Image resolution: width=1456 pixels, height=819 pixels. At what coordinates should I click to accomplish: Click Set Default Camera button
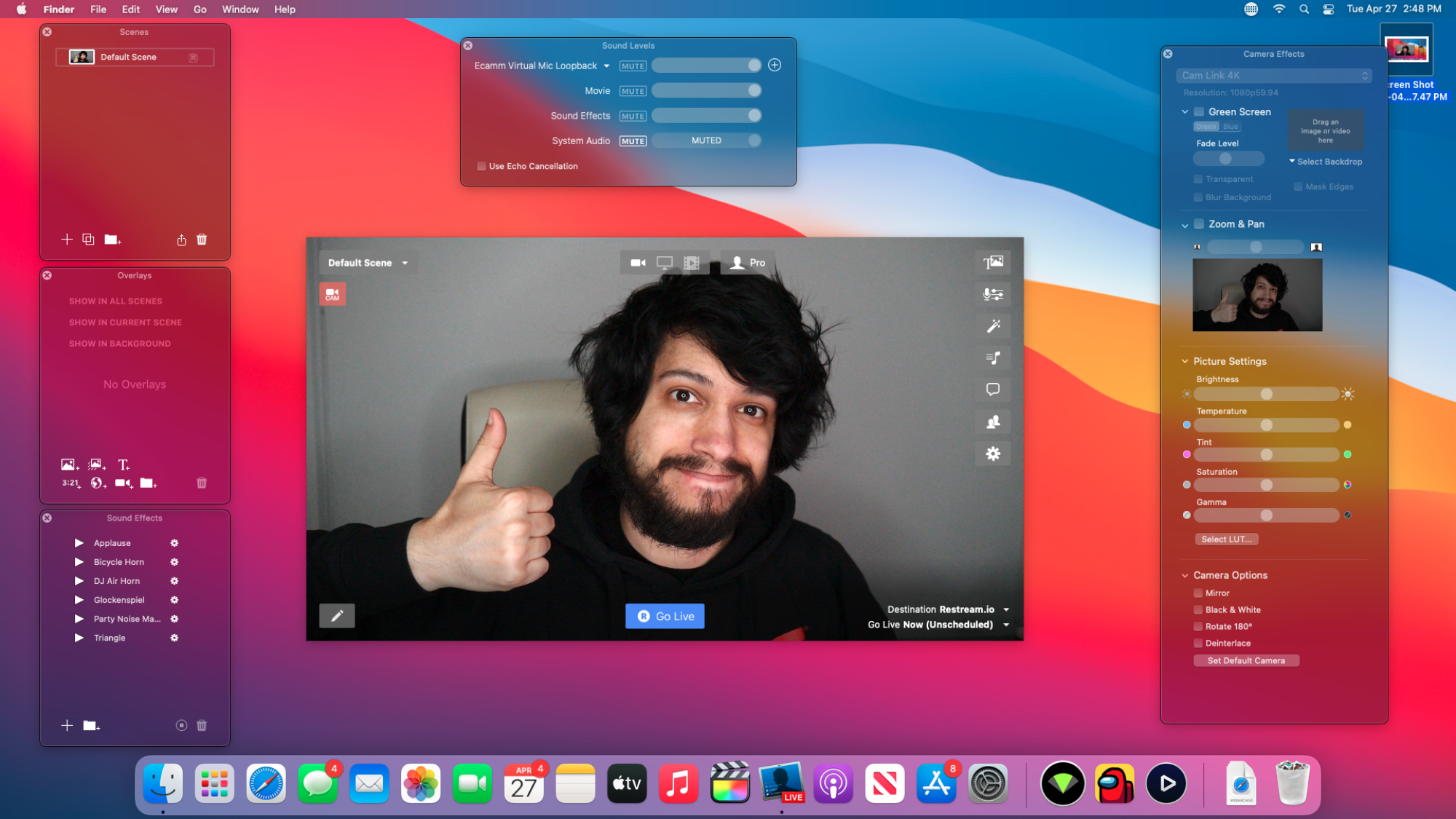pyautogui.click(x=1246, y=661)
